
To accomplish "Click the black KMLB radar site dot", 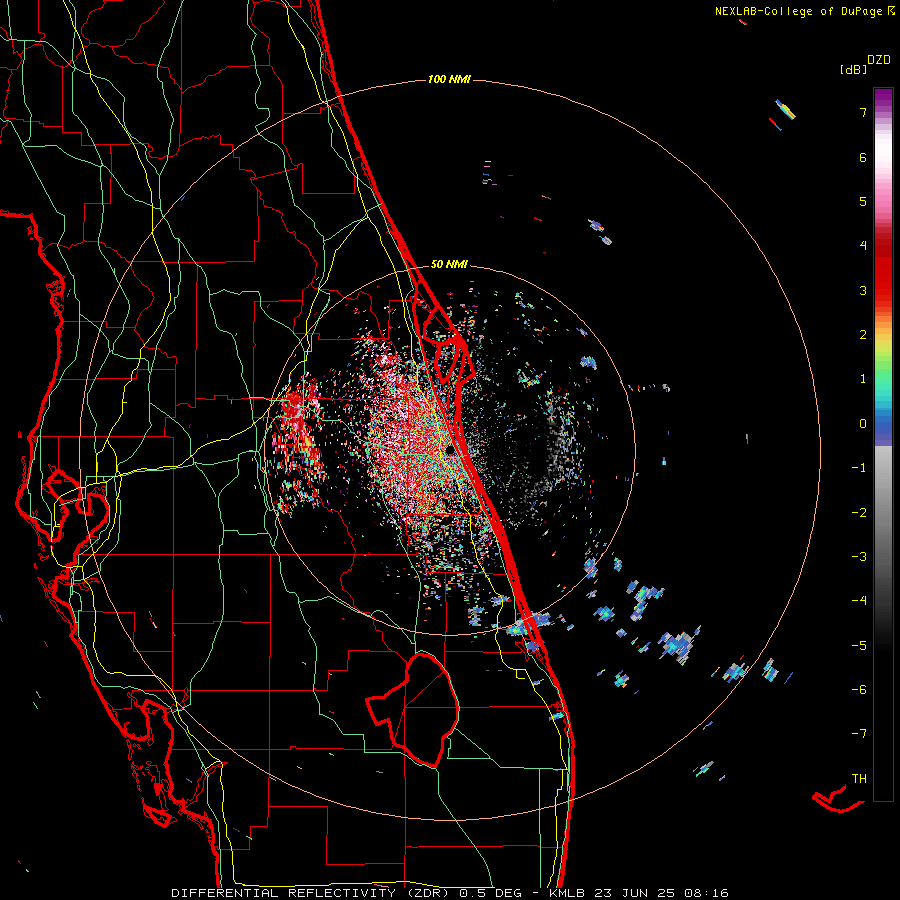I will pyautogui.click(x=450, y=450).
